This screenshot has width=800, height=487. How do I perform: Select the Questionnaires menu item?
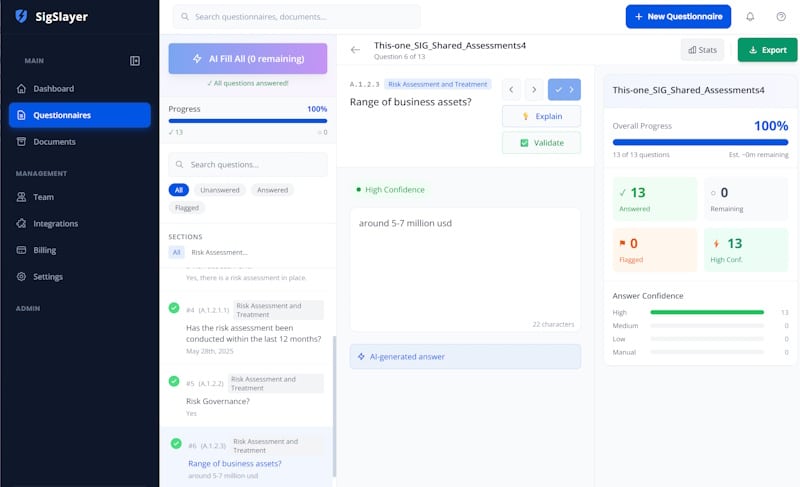(80, 115)
